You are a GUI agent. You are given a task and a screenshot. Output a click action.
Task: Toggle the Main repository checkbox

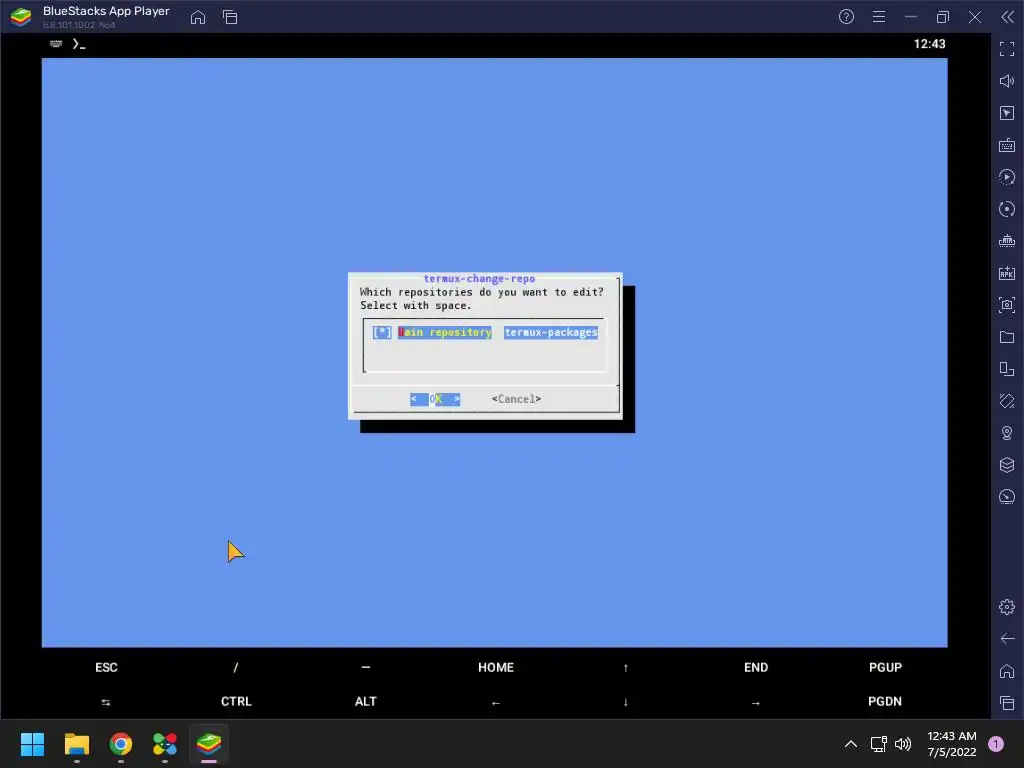coord(382,332)
